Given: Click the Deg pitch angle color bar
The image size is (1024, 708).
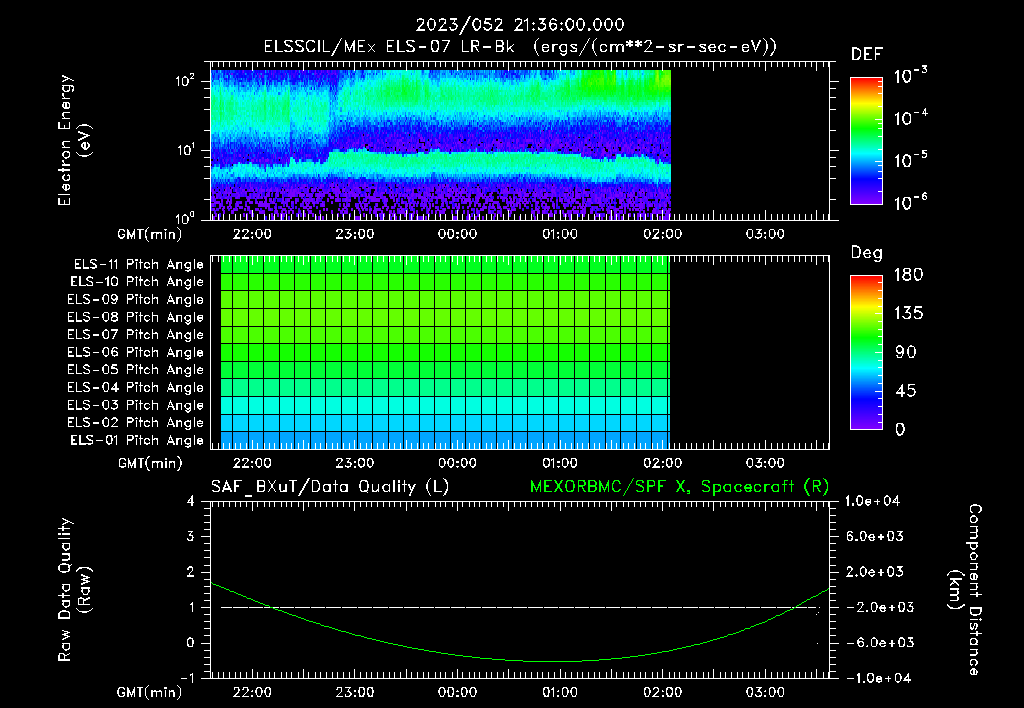Looking at the screenshot, I should coord(866,352).
